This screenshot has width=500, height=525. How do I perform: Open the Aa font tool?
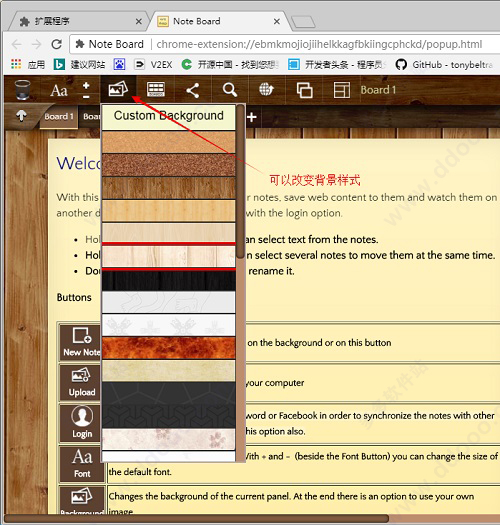(59, 90)
